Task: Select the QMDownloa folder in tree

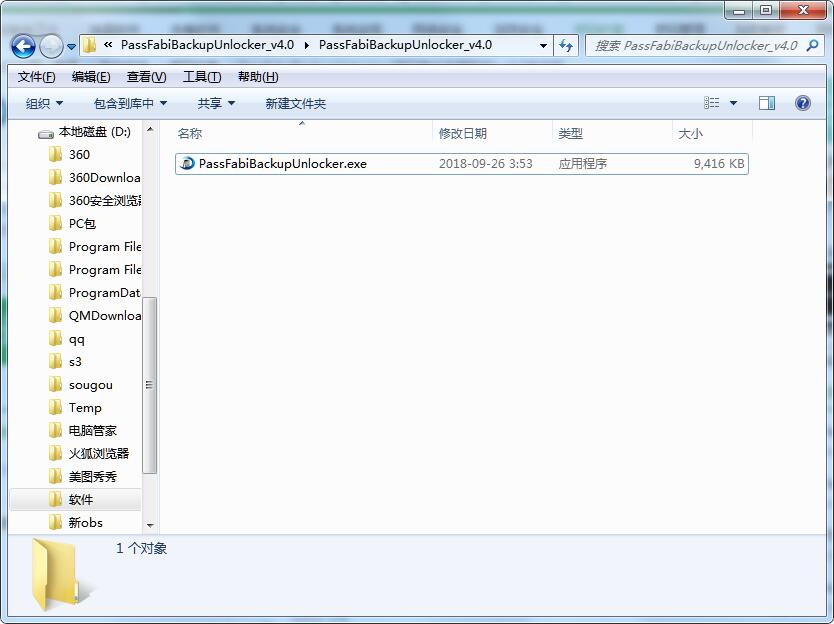Action: 105,316
